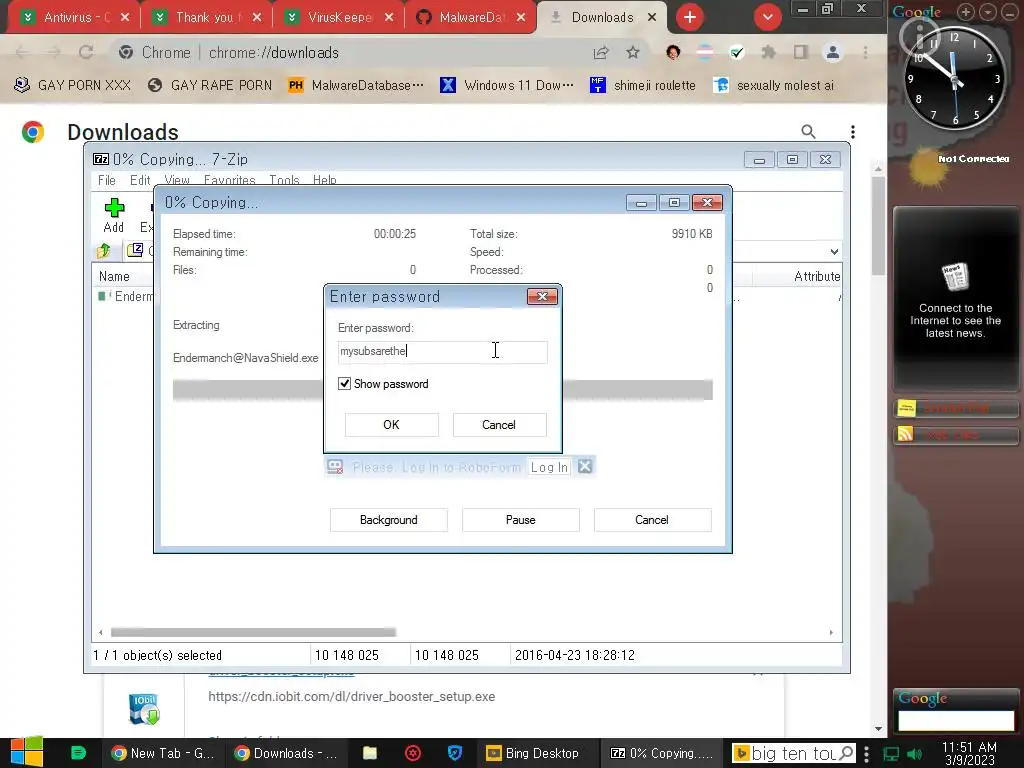Click the RoboForm icon
Image resolution: width=1024 pixels, height=768 pixels.
[335, 467]
